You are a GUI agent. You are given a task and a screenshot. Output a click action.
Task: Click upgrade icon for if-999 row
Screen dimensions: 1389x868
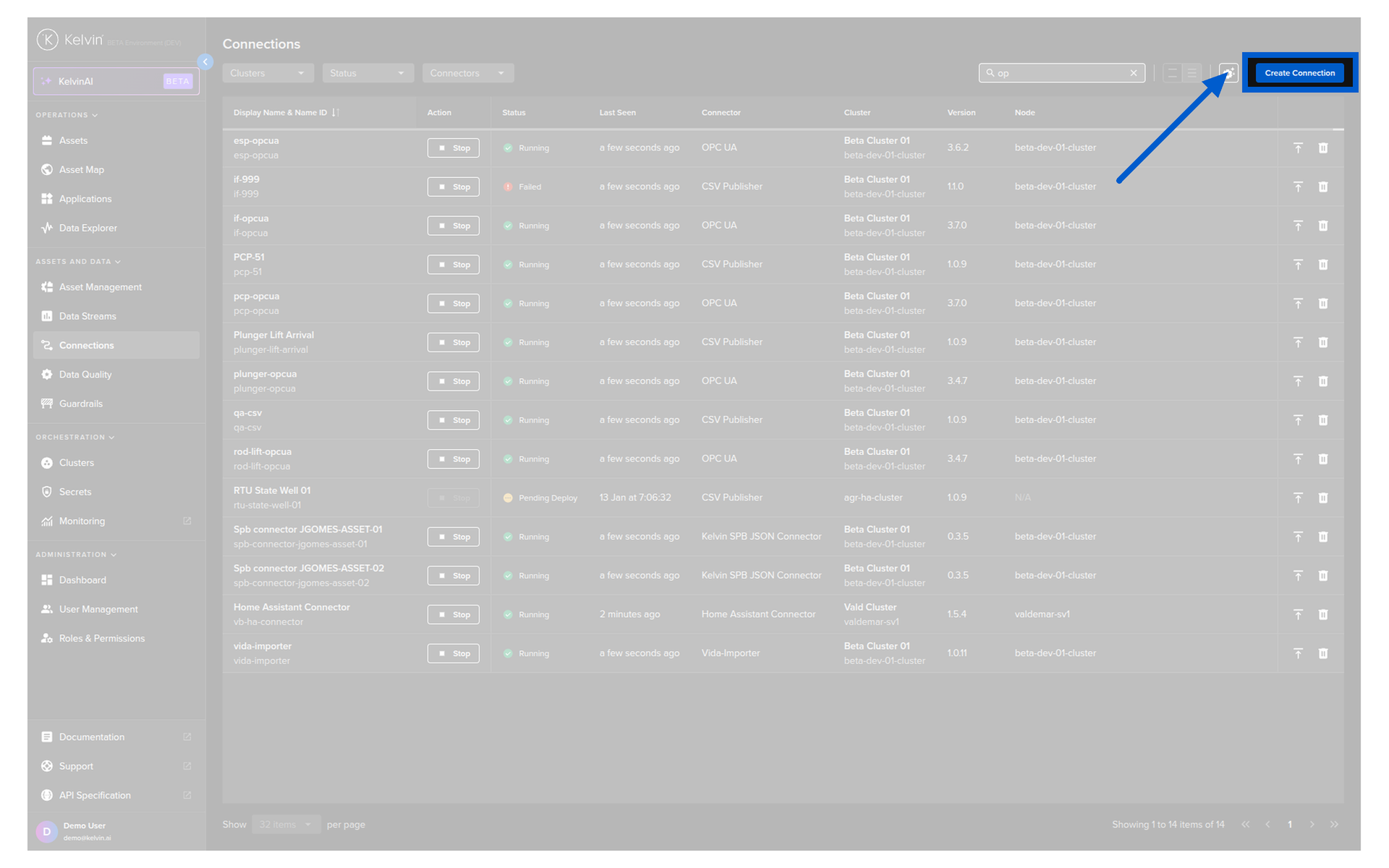1298,187
